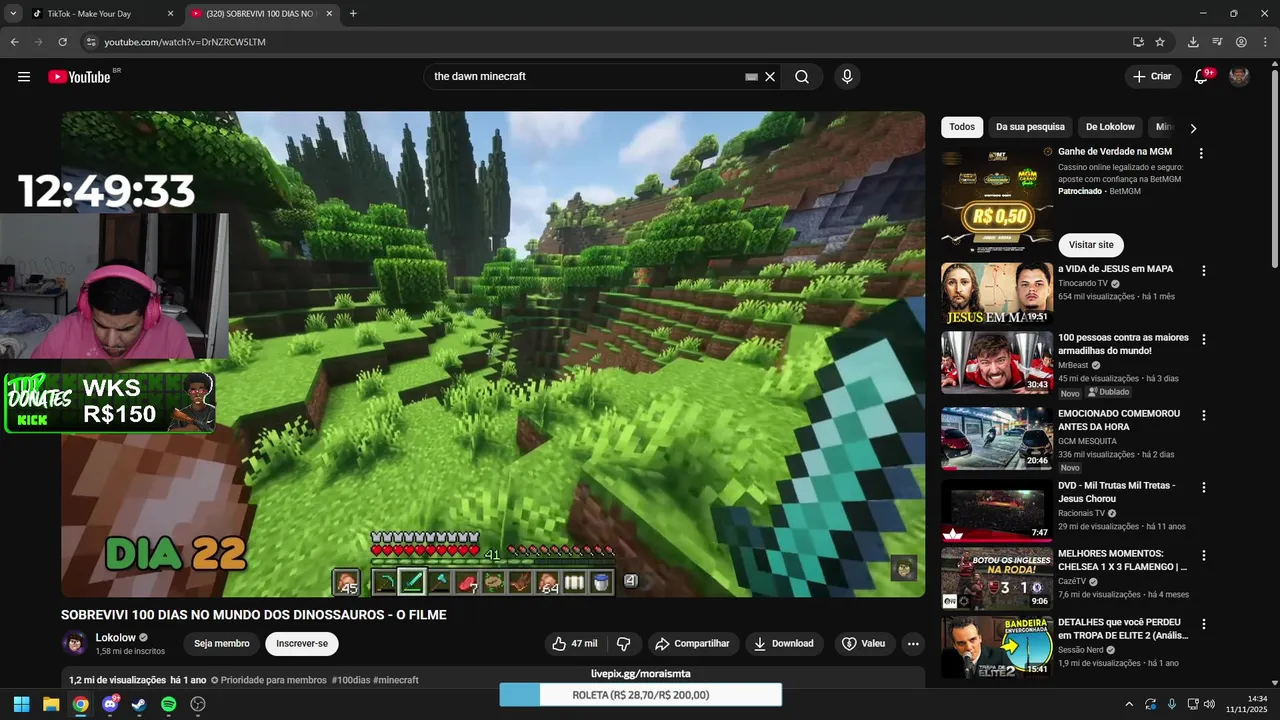Install app icon in address bar
The width and height of the screenshot is (1280, 720).
coord(1138,42)
